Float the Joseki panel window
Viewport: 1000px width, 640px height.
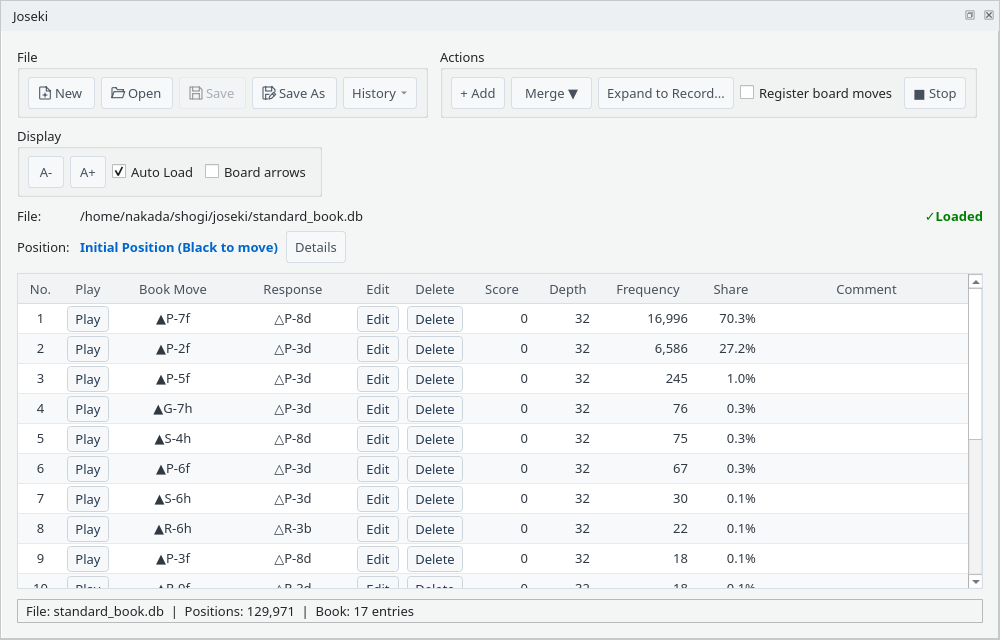[969, 15]
